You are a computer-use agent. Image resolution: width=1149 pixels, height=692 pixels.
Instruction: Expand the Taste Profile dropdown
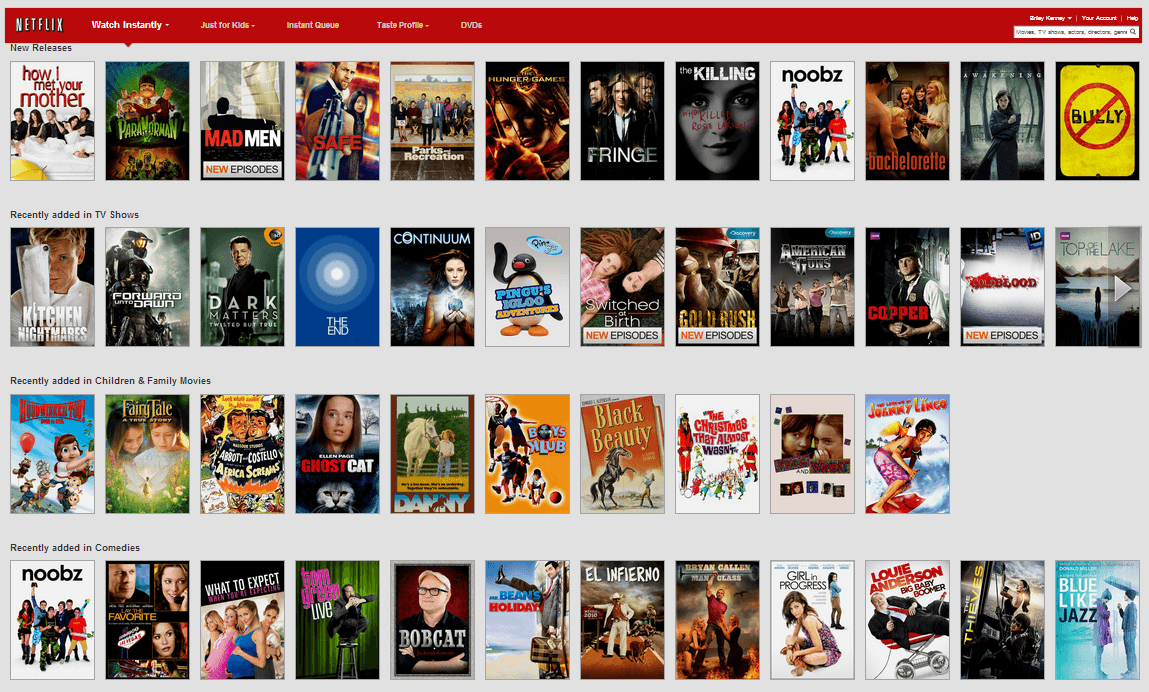click(x=401, y=22)
